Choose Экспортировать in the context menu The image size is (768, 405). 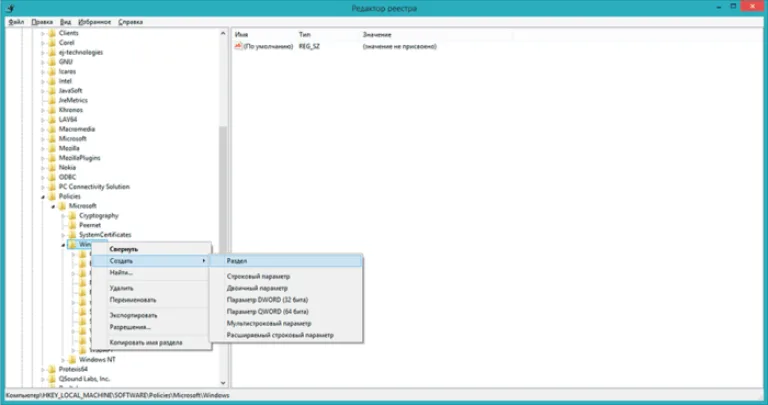(152, 315)
